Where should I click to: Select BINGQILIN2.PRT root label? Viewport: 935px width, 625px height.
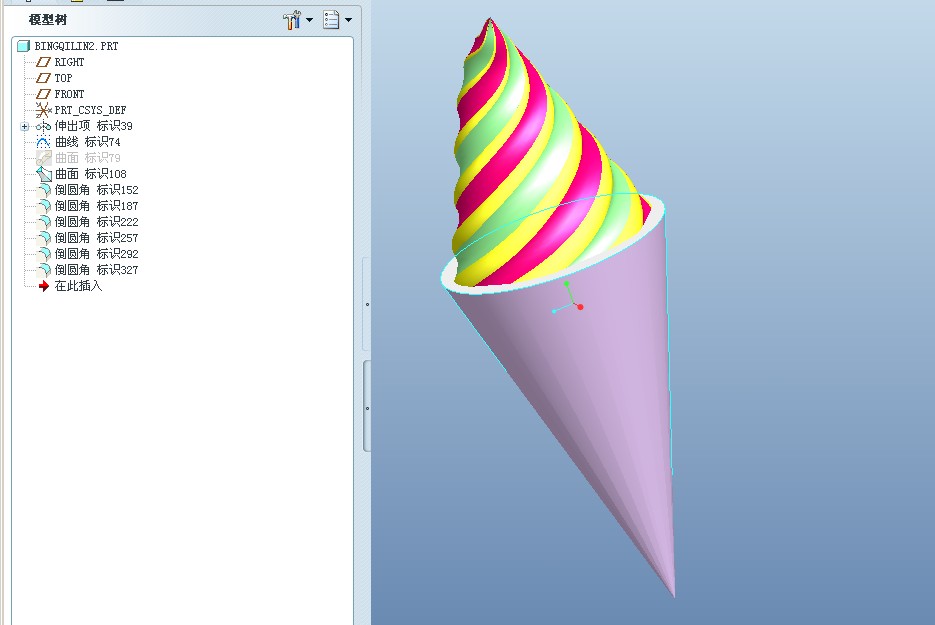pos(76,46)
